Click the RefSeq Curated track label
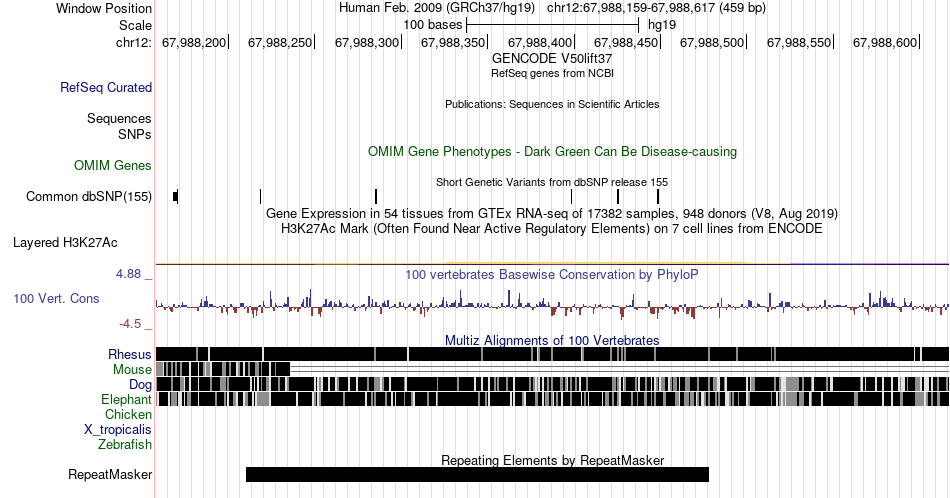Viewport: 950px width, 498px height. [x=106, y=87]
